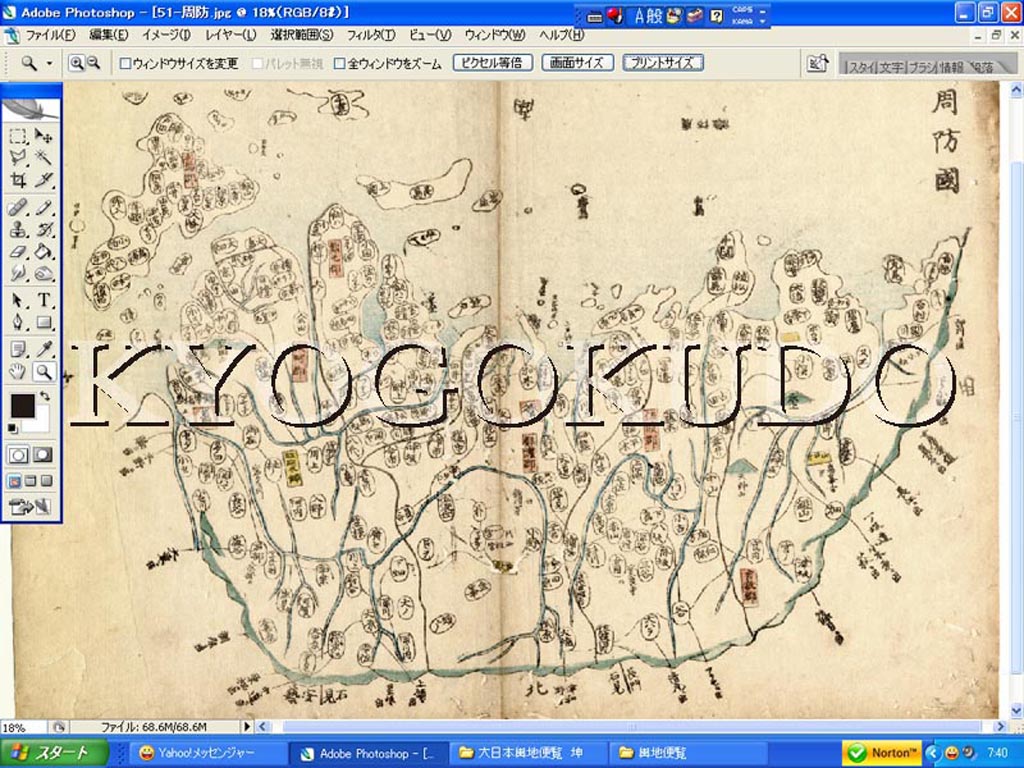This screenshot has height=768, width=1024.
Task: Open the 選択範囲 menu
Action: click(302, 35)
